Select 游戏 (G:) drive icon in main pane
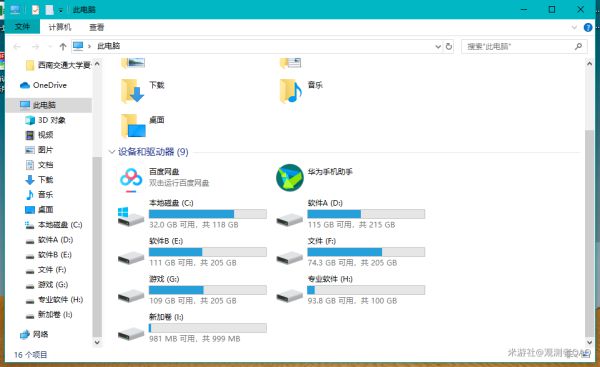600x367 pixels. tap(131, 295)
